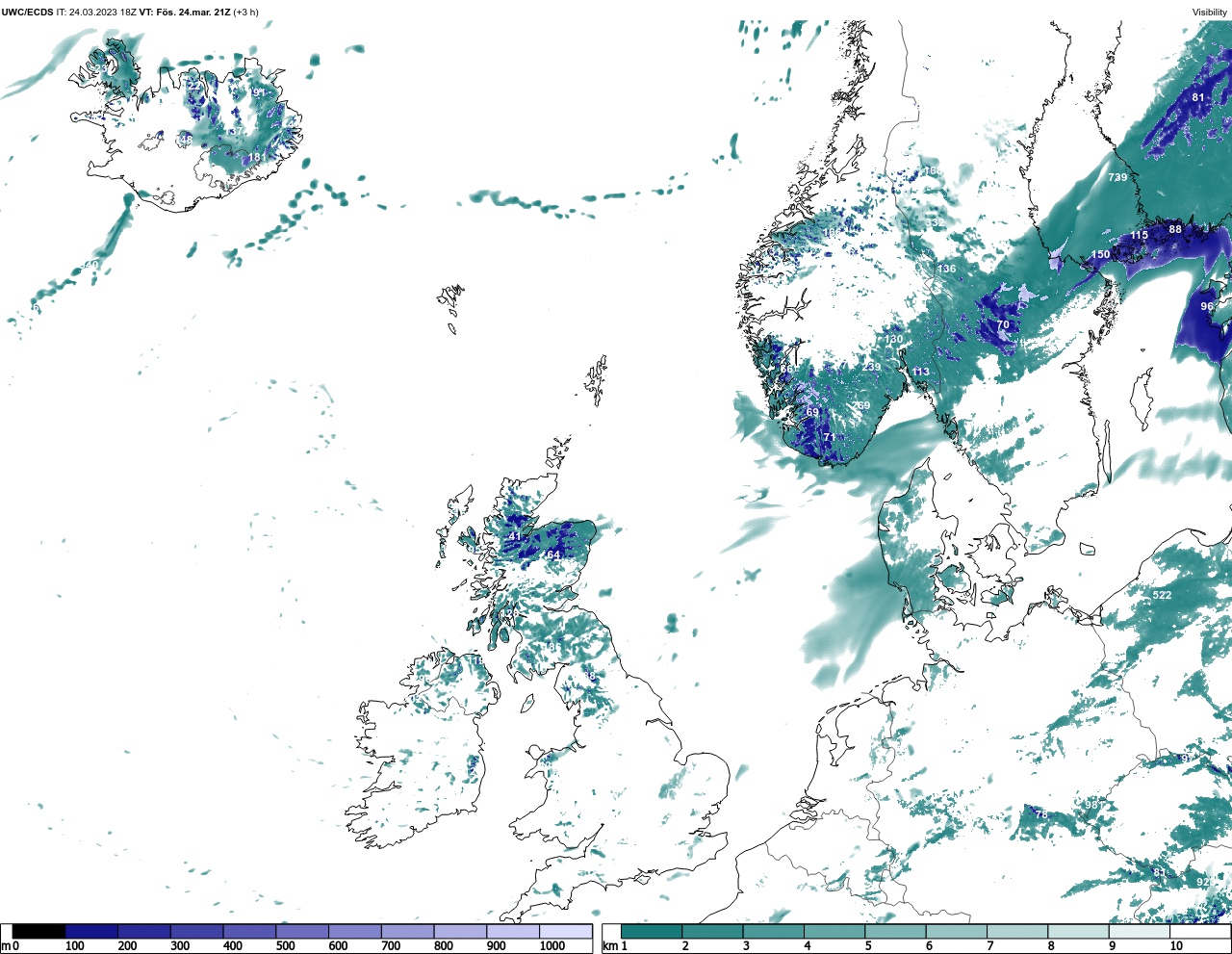Click the '10' tick label on the km legend
The width and height of the screenshot is (1232, 954).
tap(1176, 946)
